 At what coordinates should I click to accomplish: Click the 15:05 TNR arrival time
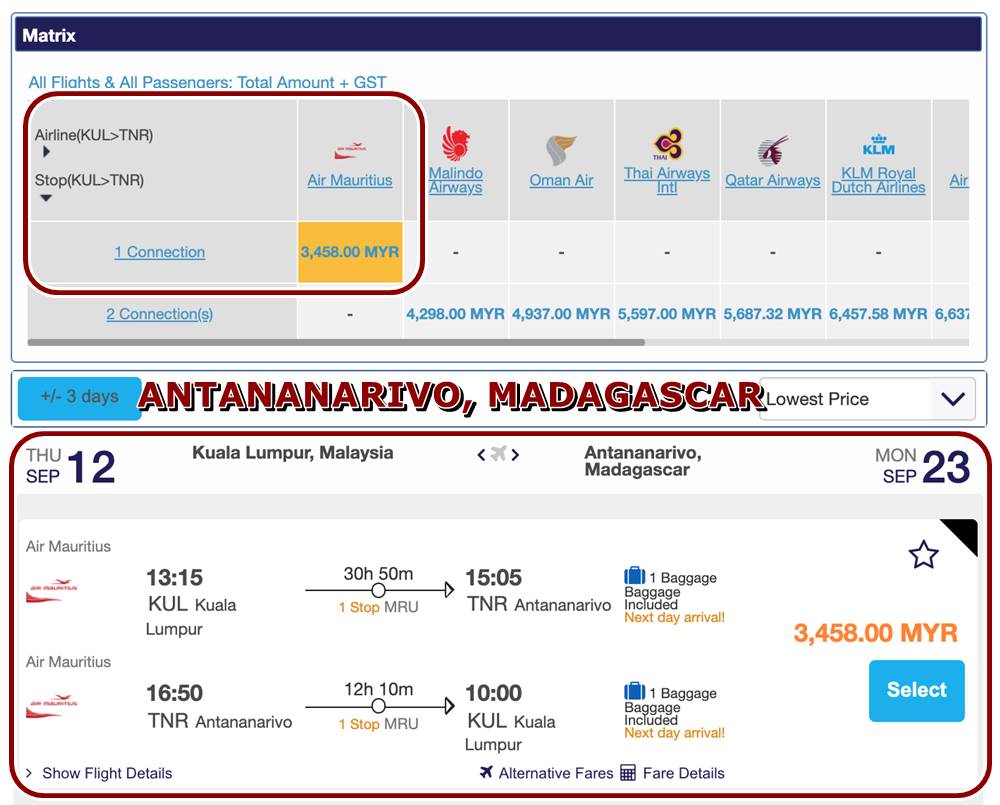[494, 578]
